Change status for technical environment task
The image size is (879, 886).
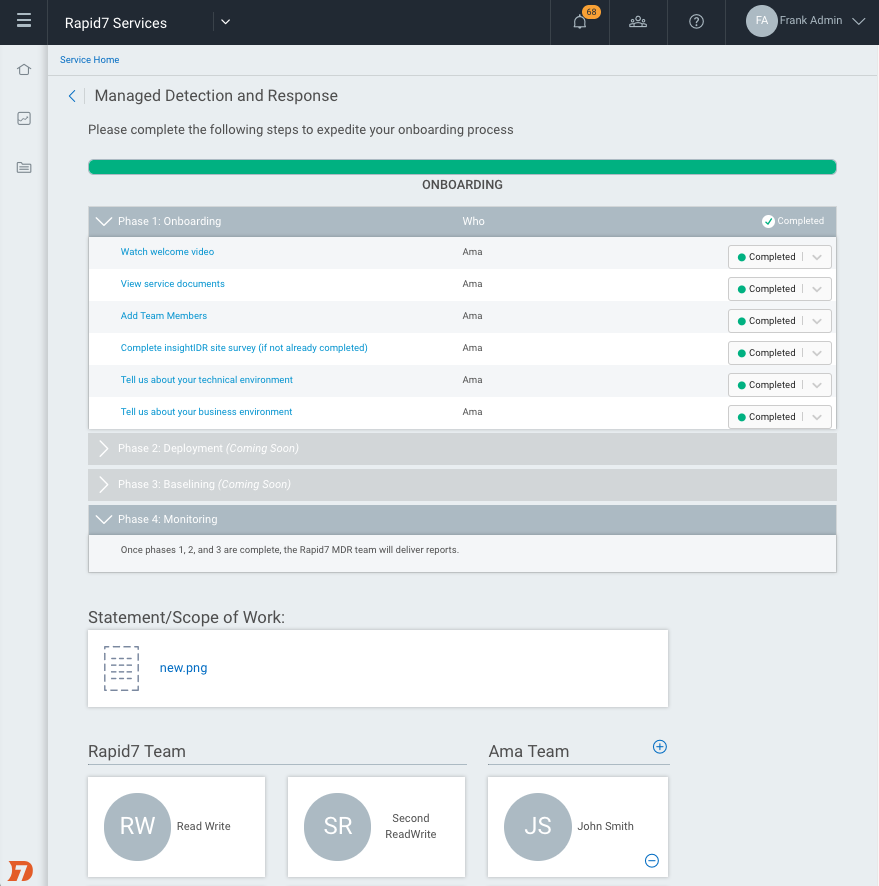(780, 385)
